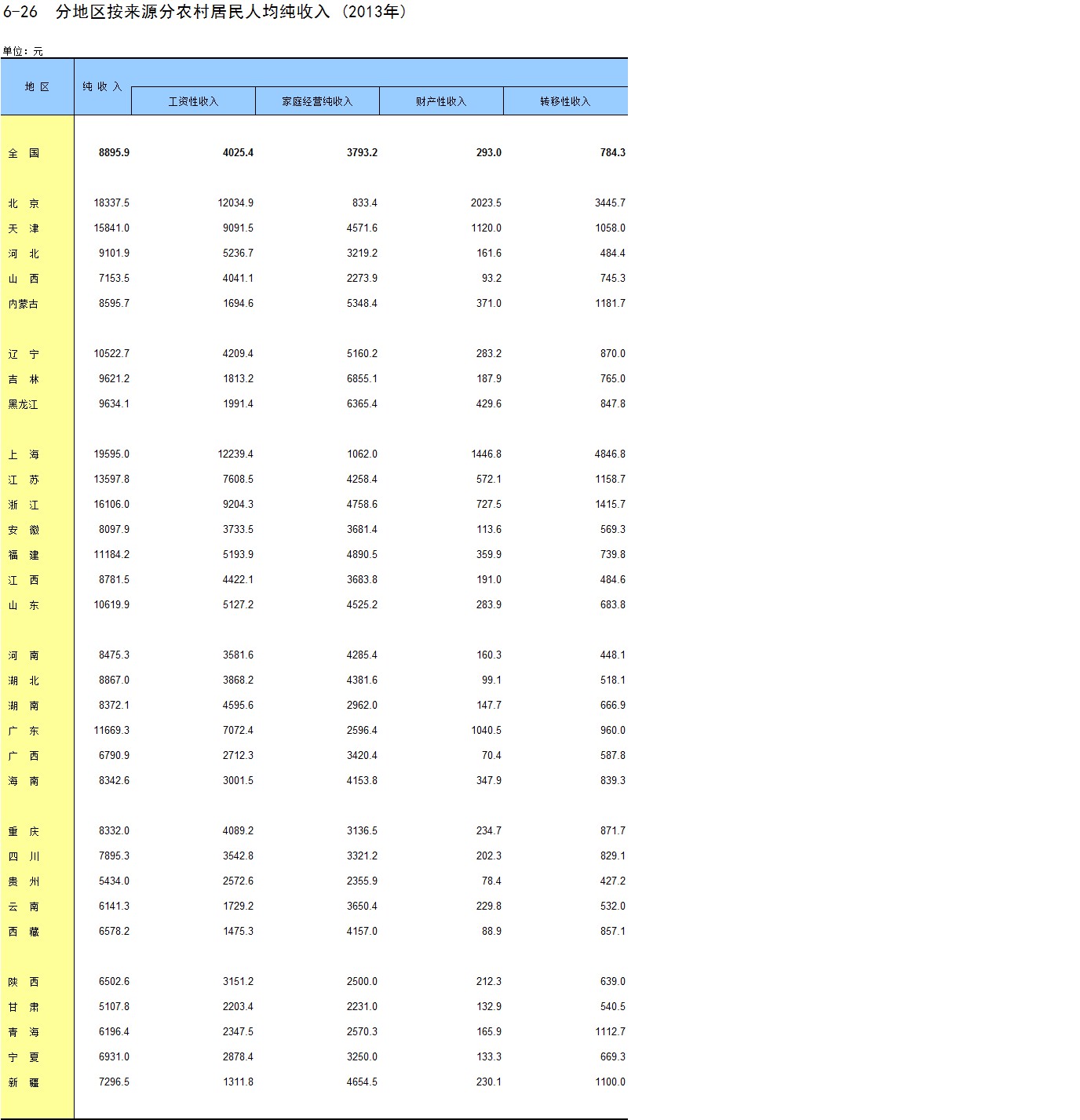1080x1120 pixels.
Task: Select the 福建 row label
Action: pyautogui.click(x=24, y=555)
